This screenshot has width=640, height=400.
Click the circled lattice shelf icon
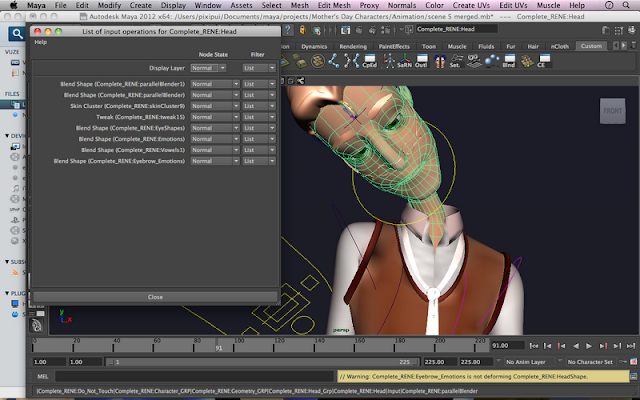click(x=318, y=61)
